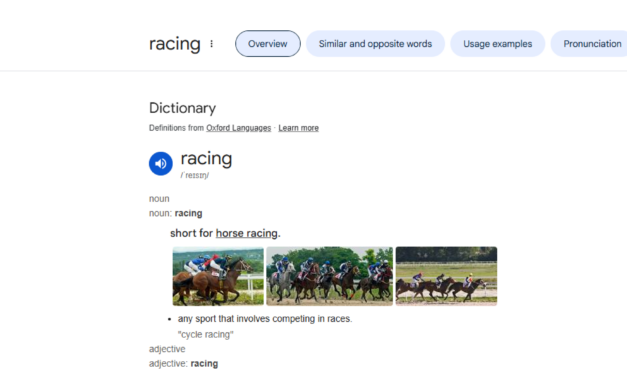
Task: Open Similar and opposite words tab
Action: pos(375,44)
